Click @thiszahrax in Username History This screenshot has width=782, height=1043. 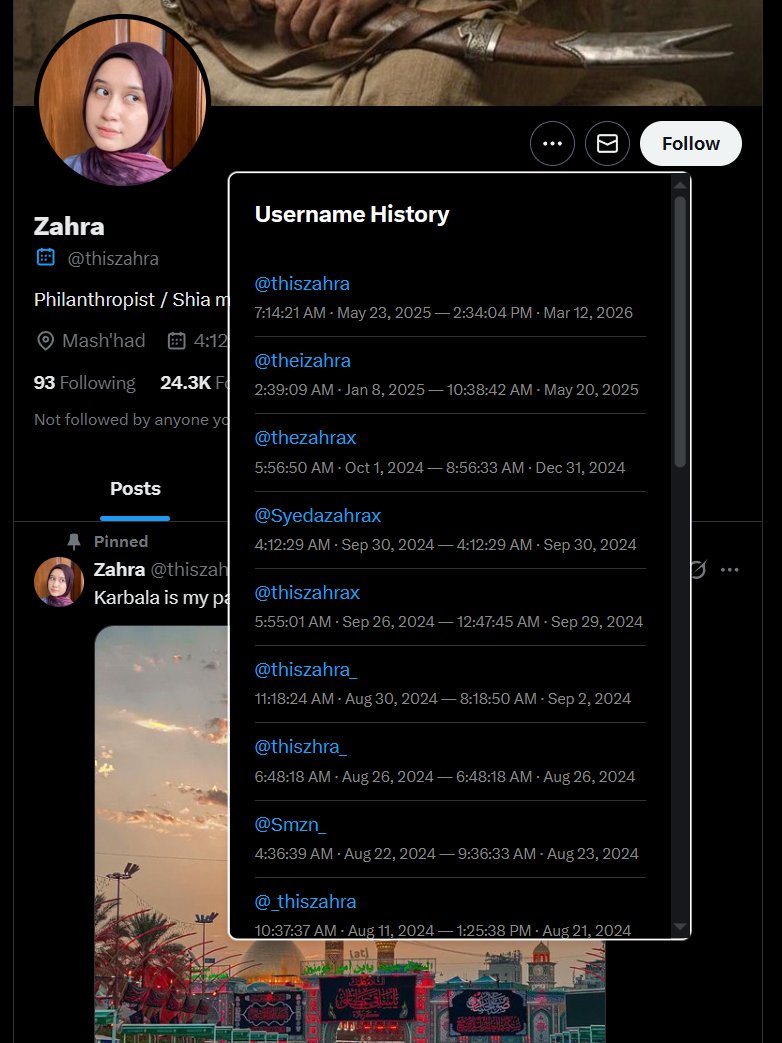tap(307, 593)
